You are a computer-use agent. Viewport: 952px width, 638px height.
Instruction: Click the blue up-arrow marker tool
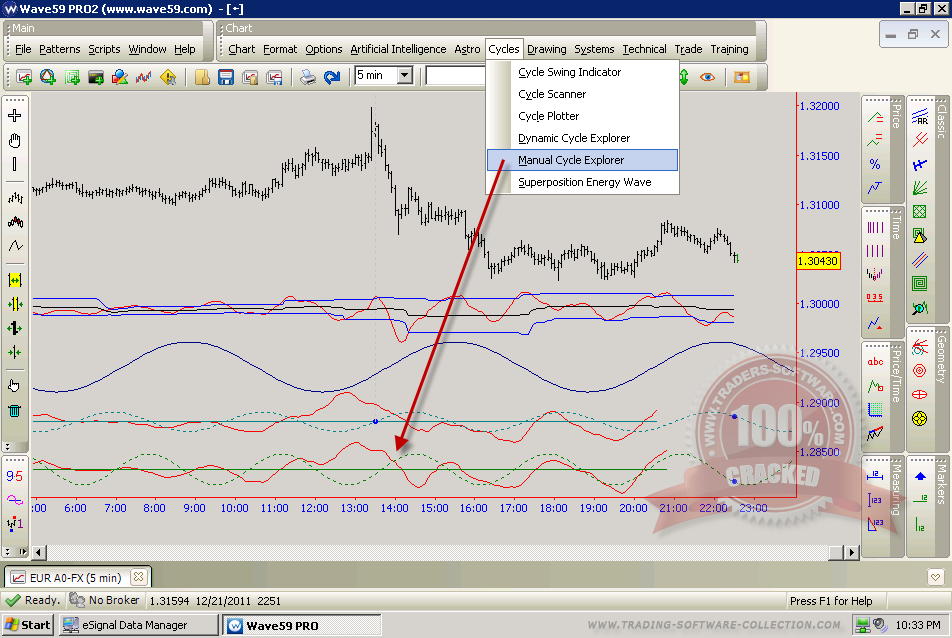coord(919,476)
